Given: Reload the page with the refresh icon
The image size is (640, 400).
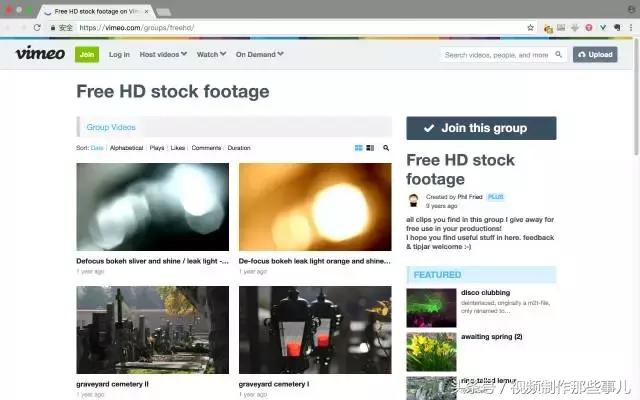Looking at the screenshot, I should tap(38, 28).
